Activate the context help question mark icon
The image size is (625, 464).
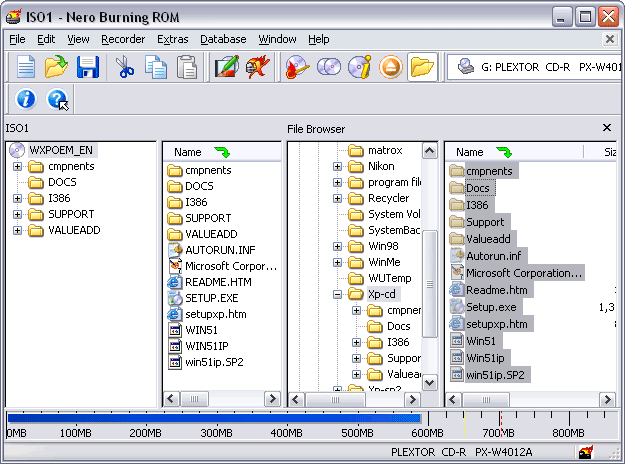pyautogui.click(x=57, y=99)
